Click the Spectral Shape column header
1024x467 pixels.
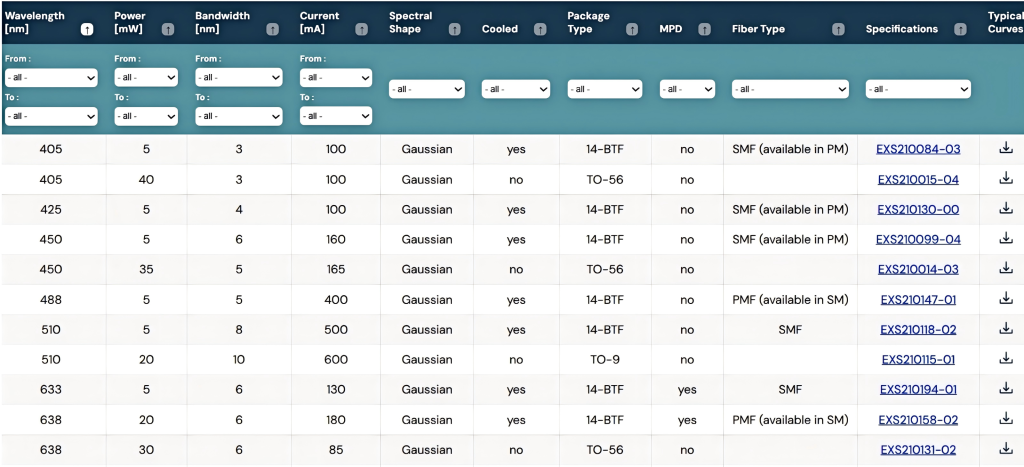(x=411, y=23)
